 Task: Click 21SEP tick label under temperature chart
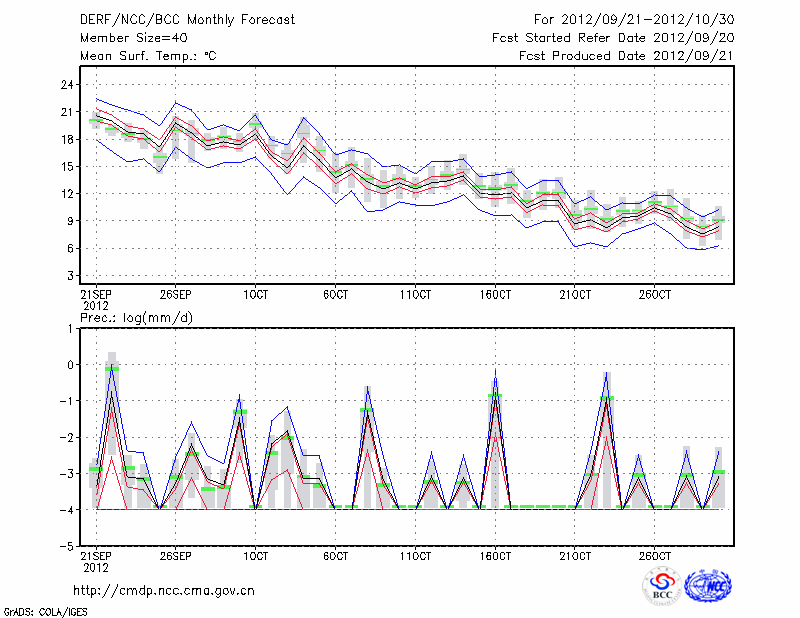pos(95,295)
